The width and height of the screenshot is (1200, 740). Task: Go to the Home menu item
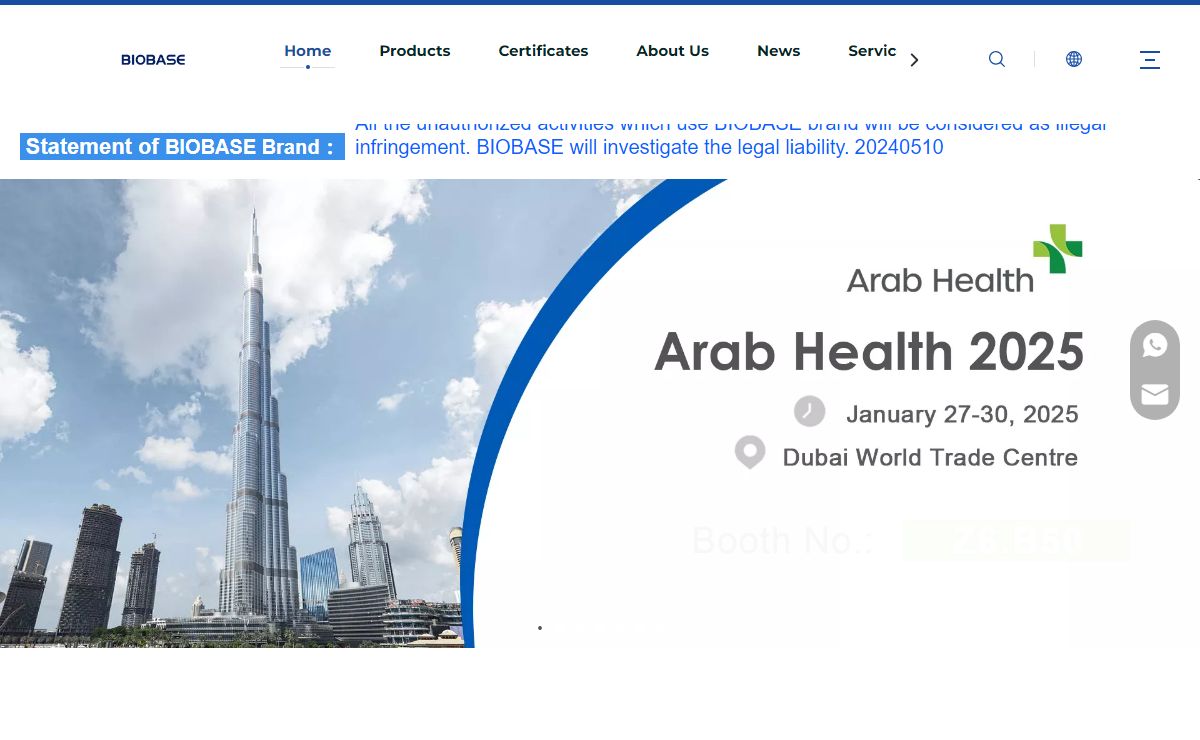(307, 51)
